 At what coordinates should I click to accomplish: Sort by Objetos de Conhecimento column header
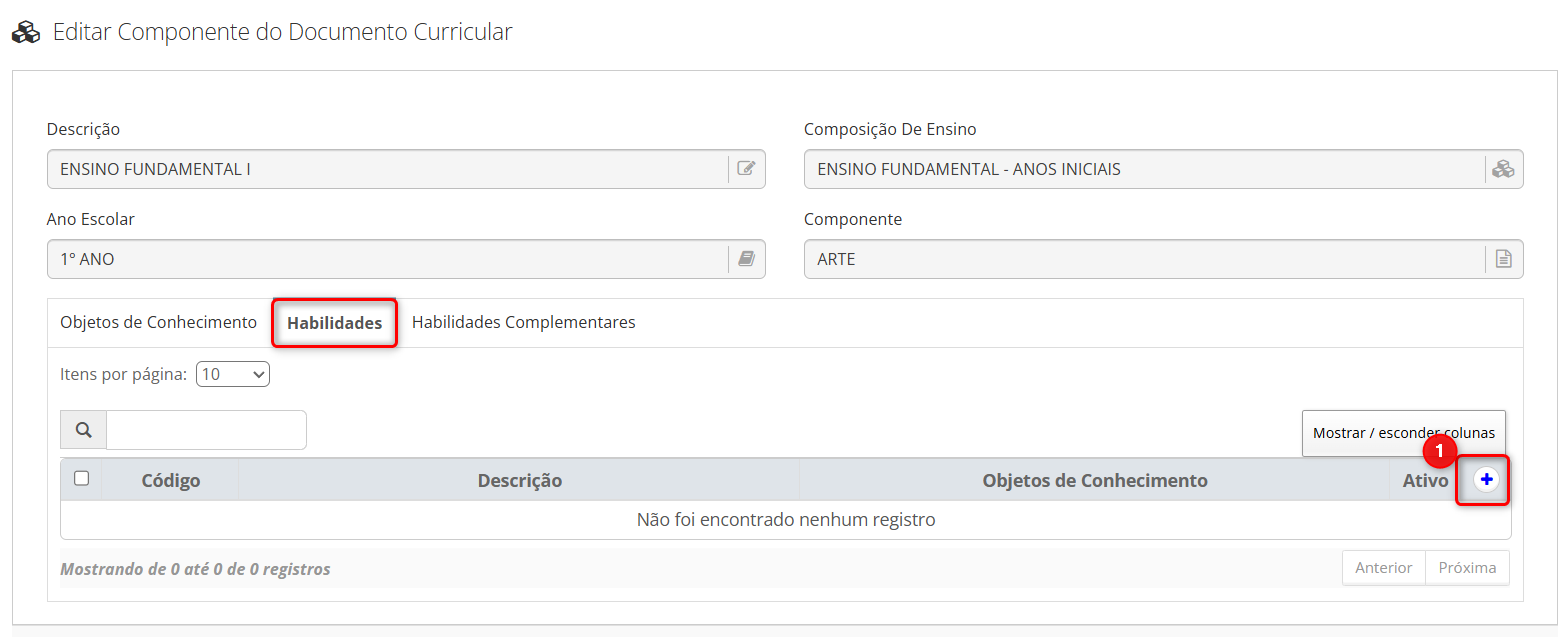pyautogui.click(x=1094, y=481)
